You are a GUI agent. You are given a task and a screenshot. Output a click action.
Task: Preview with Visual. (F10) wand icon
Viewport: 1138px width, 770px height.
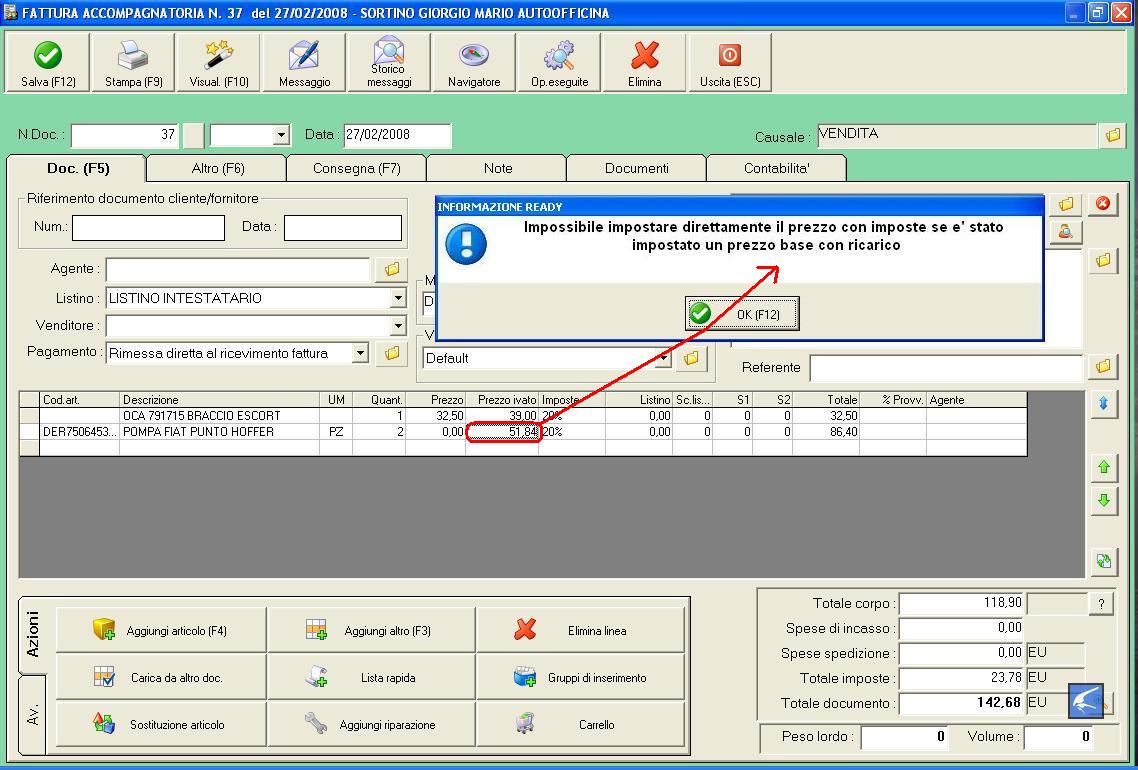218,62
